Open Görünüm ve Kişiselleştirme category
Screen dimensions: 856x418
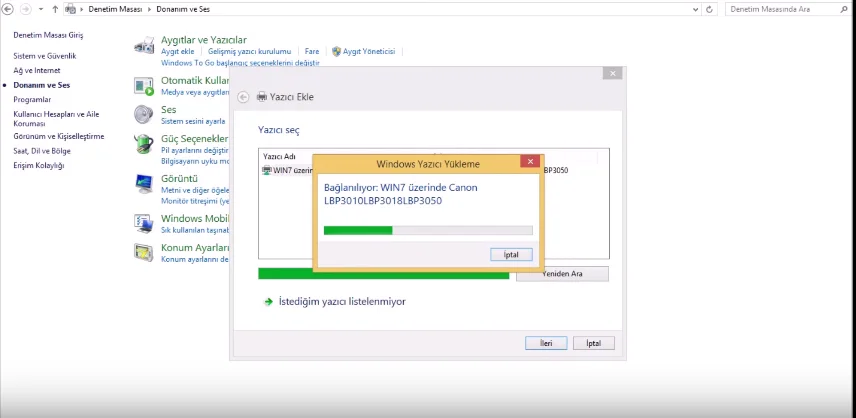58,136
